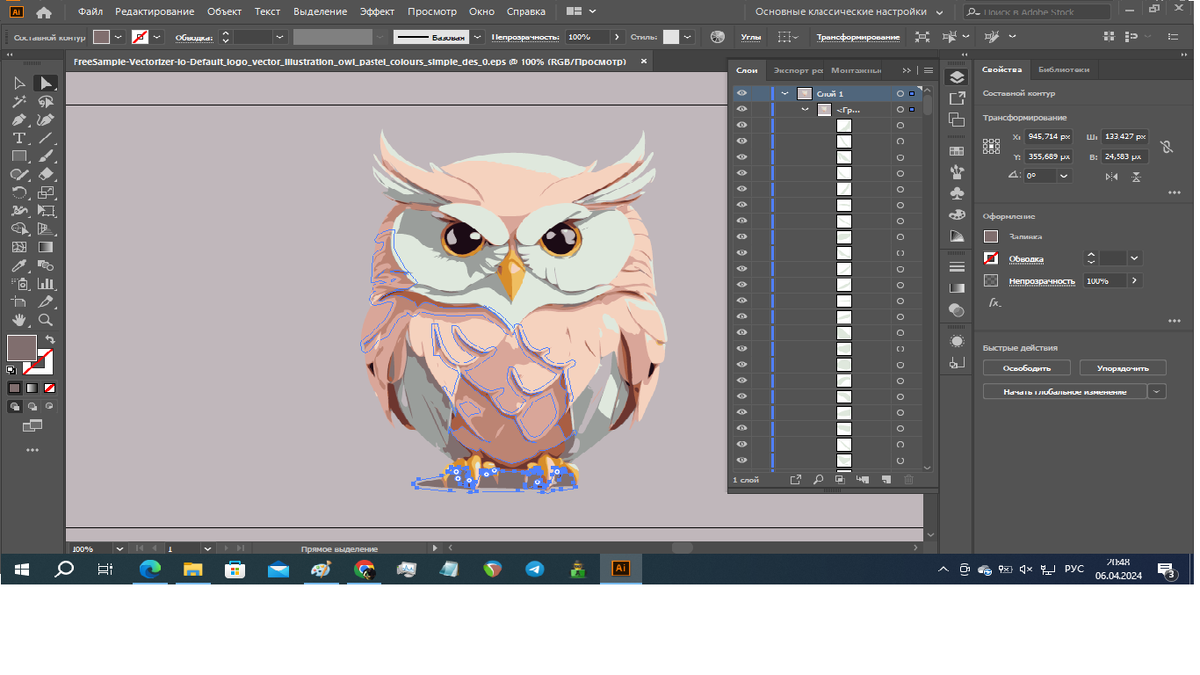1200x675 pixels.
Task: Set drawing mode to Draw Behind
Action: click(x=32, y=407)
